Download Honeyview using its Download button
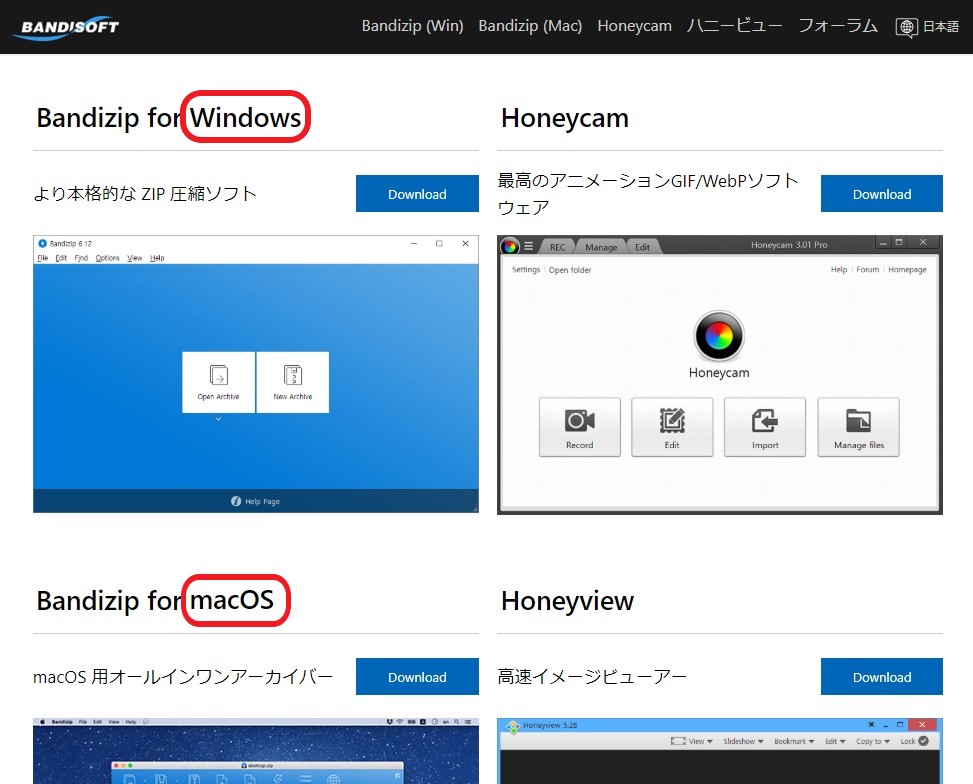Viewport: 973px width, 784px height. click(x=881, y=677)
